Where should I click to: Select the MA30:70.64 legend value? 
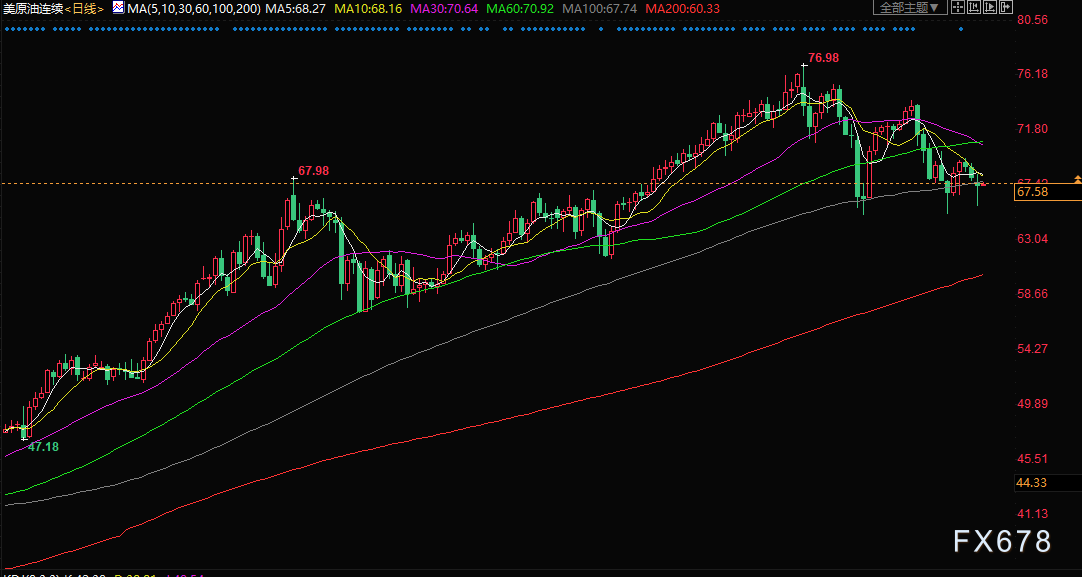(x=444, y=9)
